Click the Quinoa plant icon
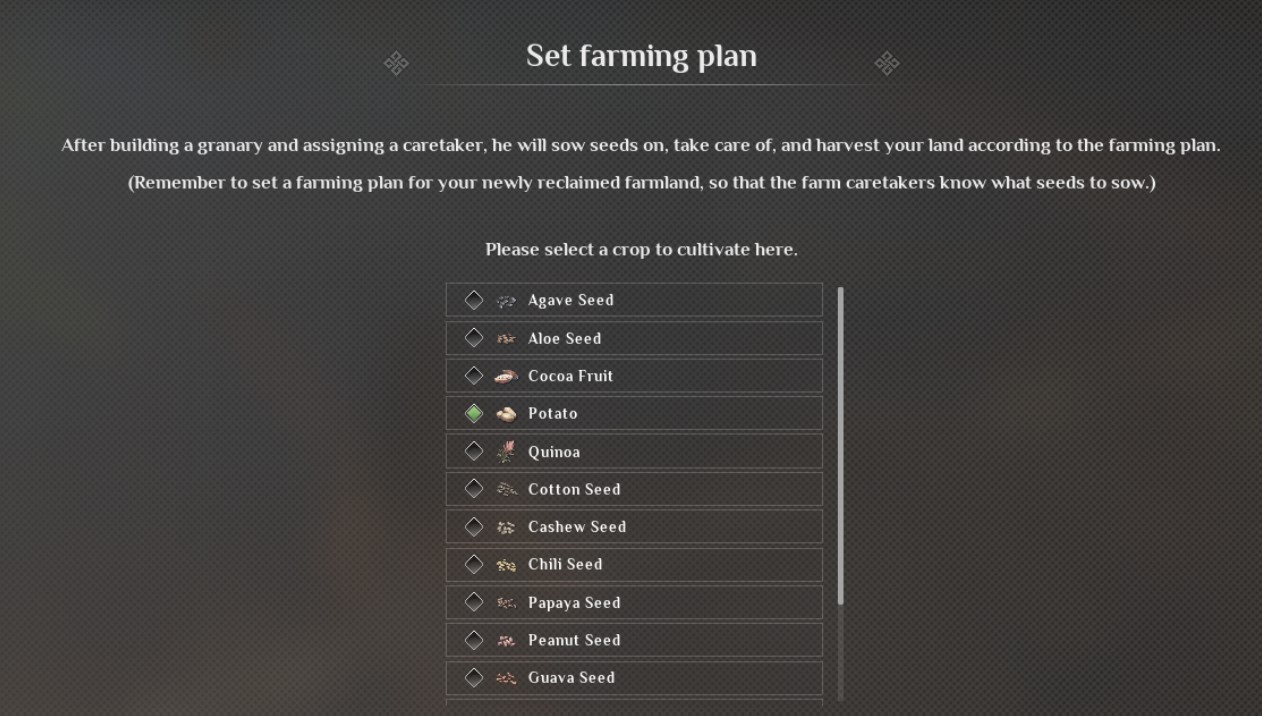1262x716 pixels. [x=506, y=451]
